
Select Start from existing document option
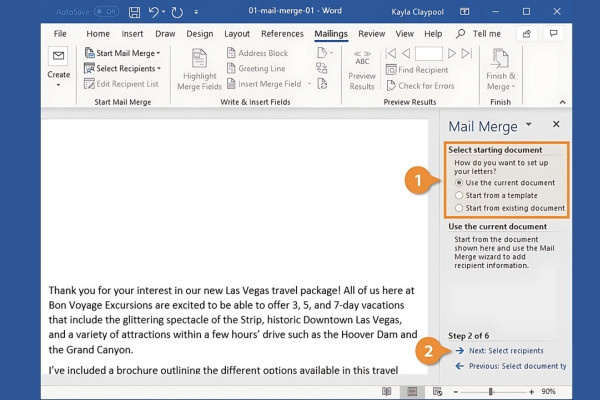510,208
